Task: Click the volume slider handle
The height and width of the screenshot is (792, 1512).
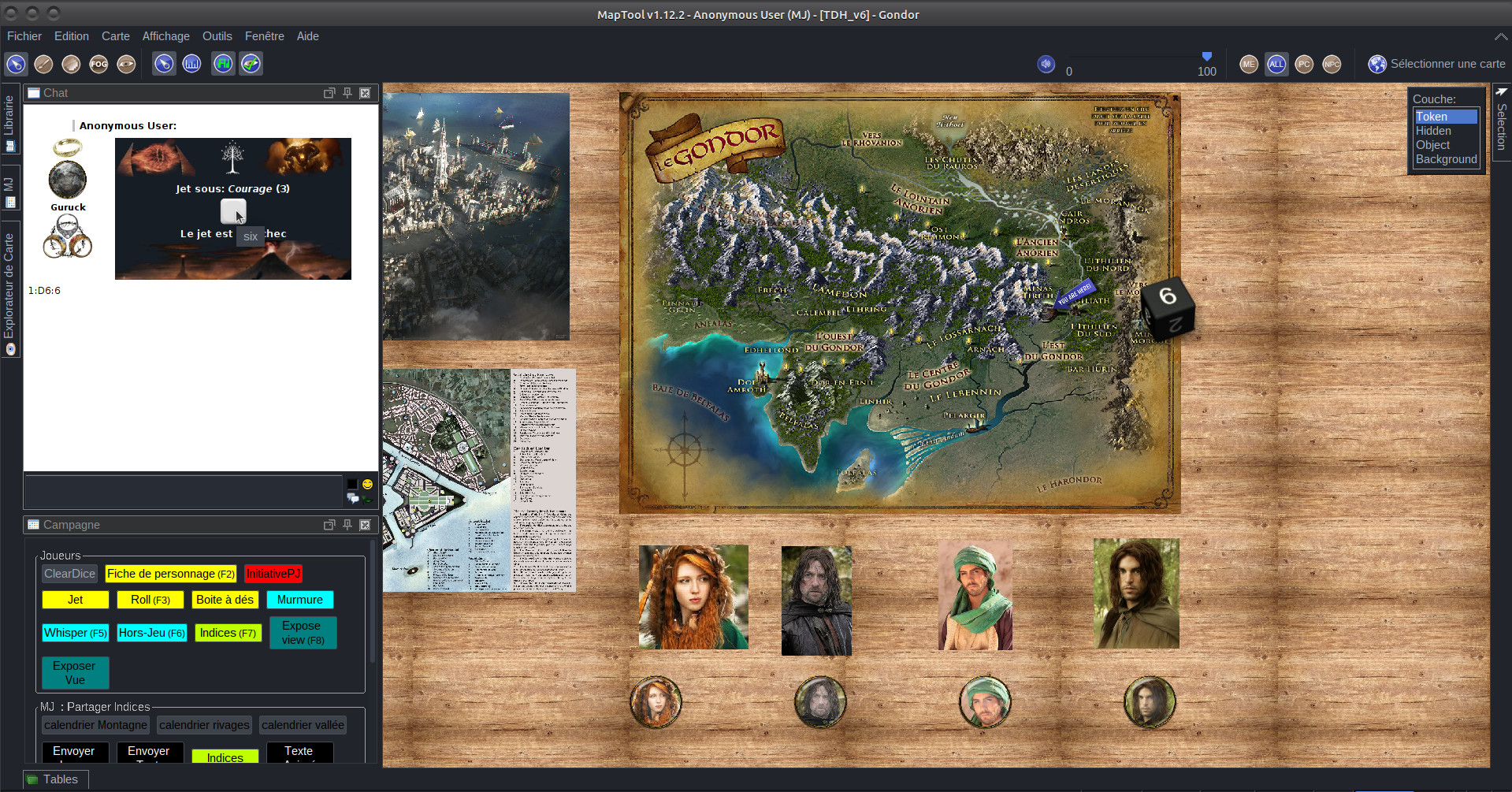Action: point(1206,57)
